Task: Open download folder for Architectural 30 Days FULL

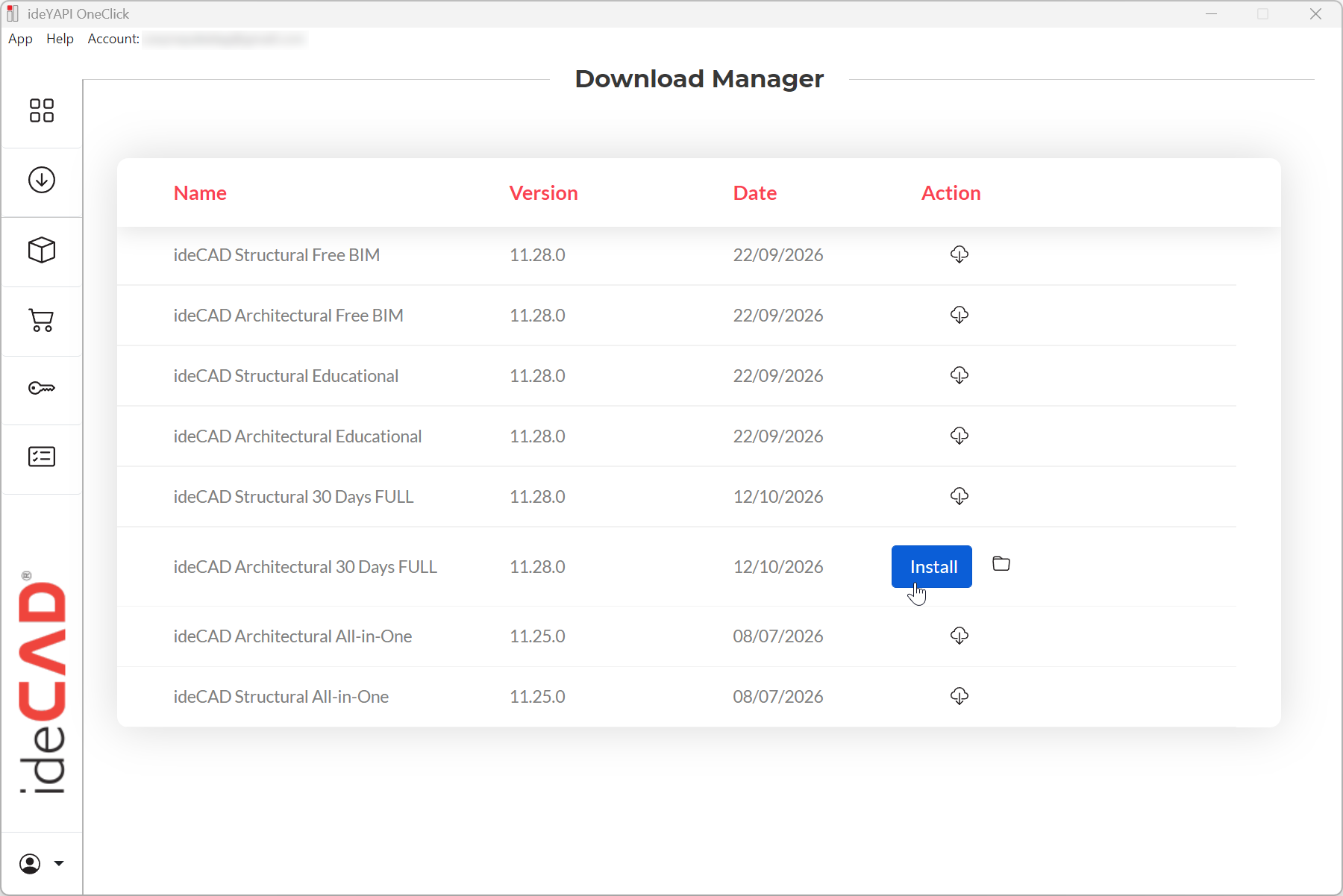Action: (x=1001, y=564)
